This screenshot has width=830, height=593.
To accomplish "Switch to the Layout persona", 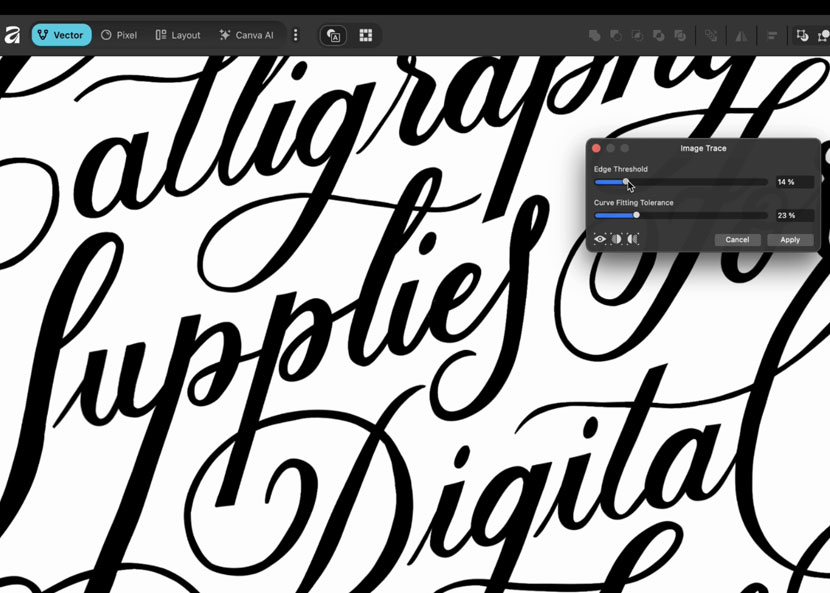I will (x=177, y=34).
